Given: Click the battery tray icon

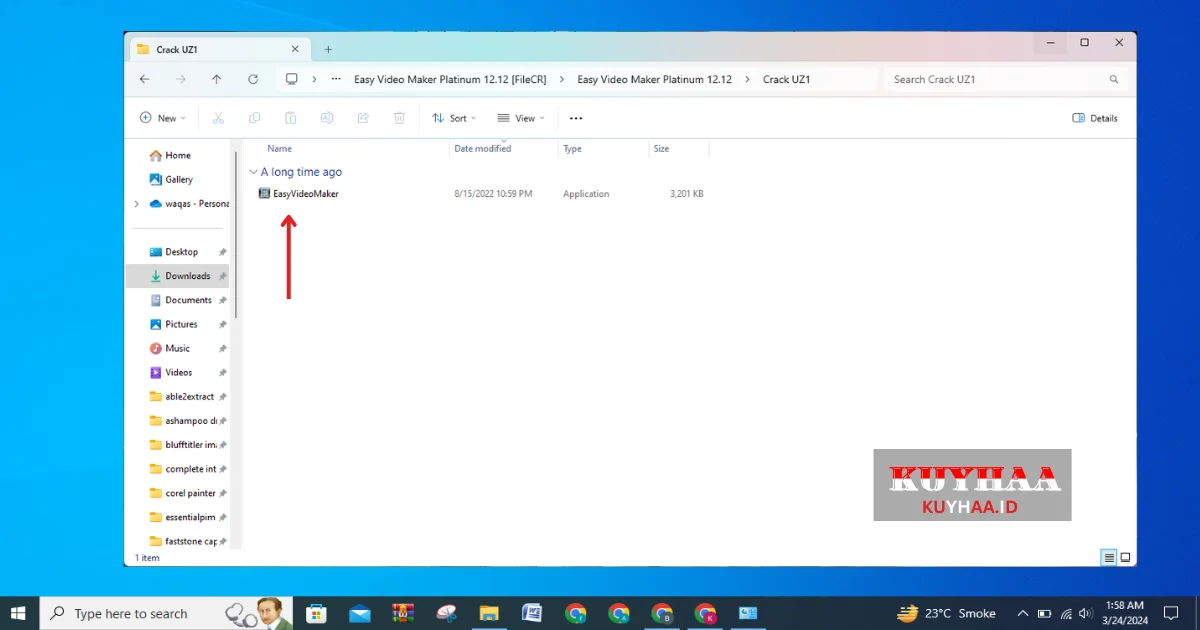Looking at the screenshot, I should coord(1044,613).
